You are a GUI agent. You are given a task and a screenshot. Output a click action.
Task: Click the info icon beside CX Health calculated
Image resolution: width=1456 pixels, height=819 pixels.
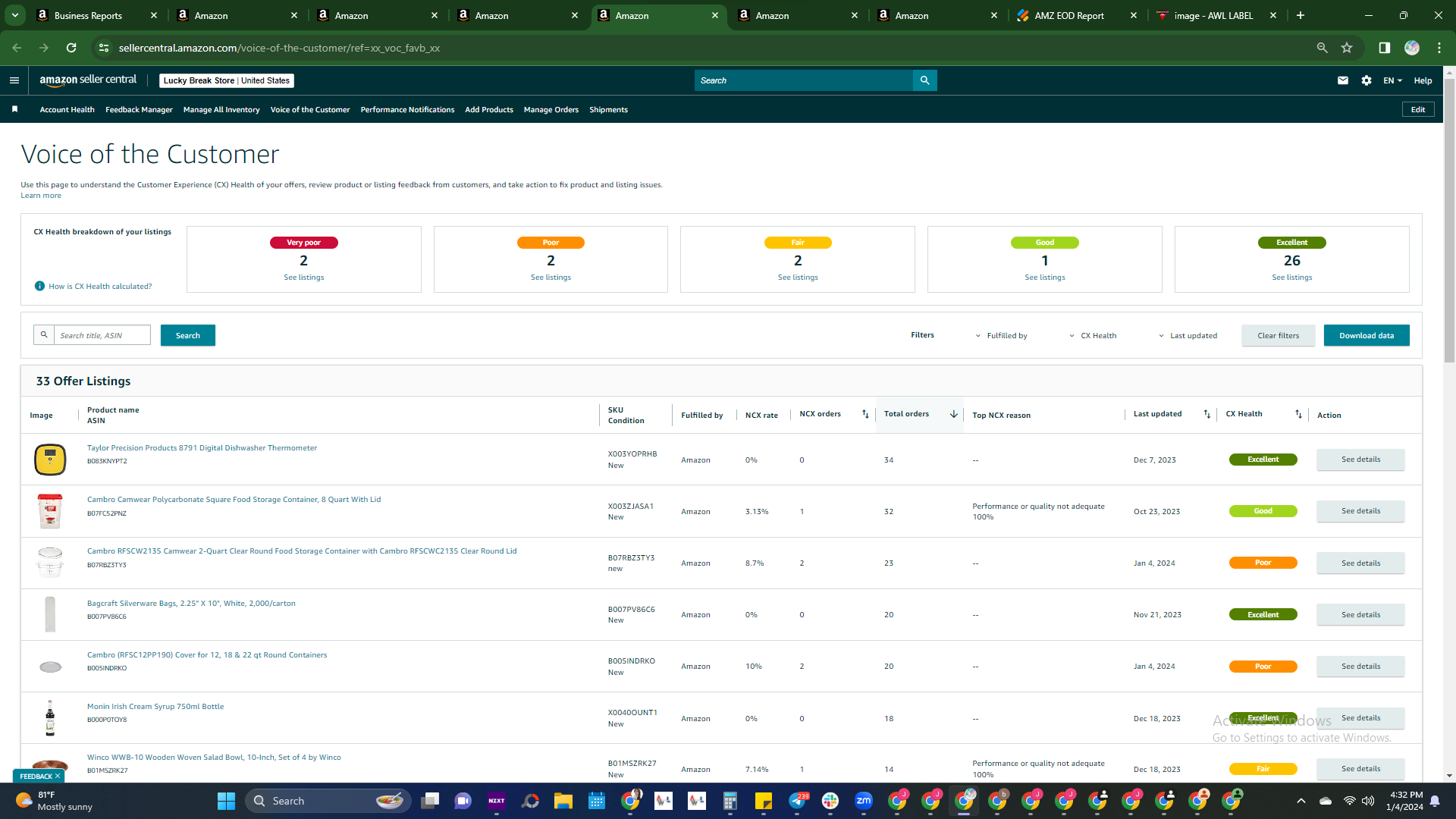click(39, 287)
